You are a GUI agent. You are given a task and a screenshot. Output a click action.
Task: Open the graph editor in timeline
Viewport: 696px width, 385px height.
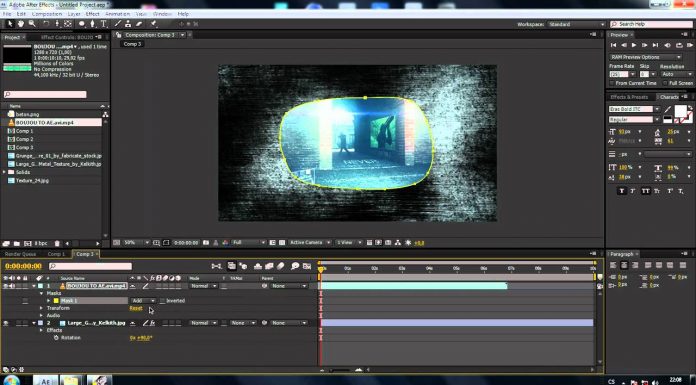click(307, 266)
